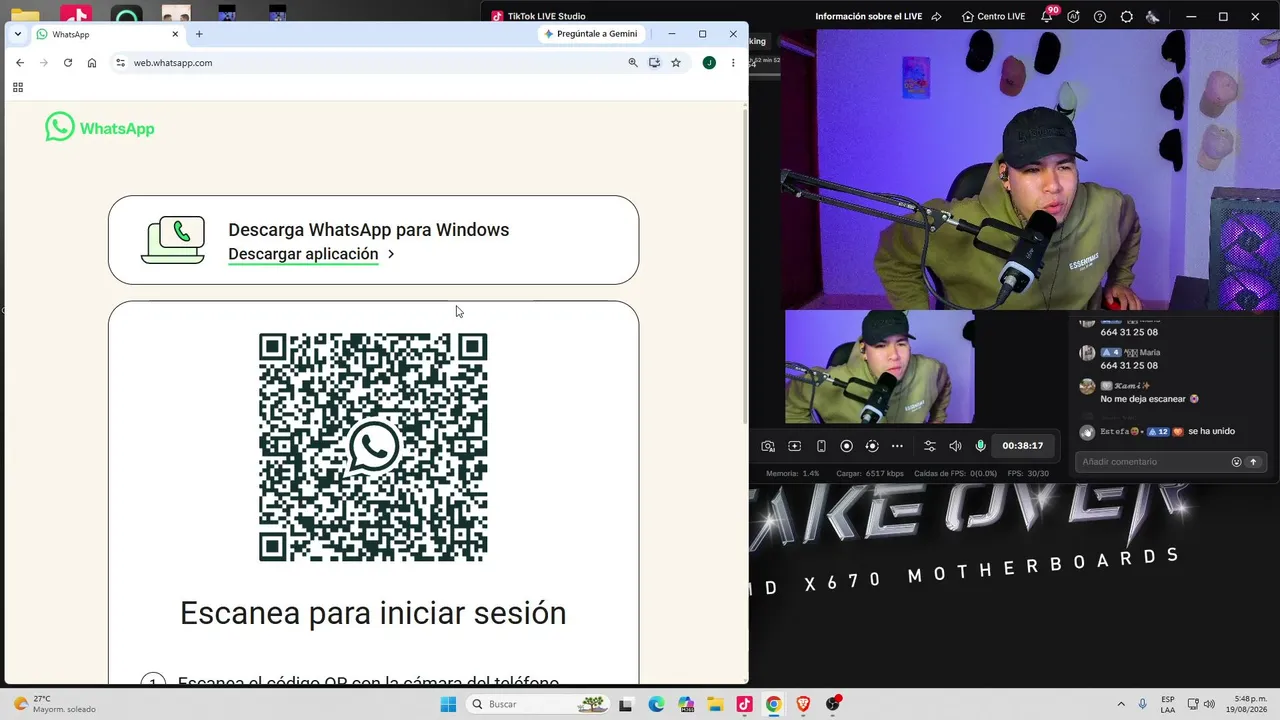The width and height of the screenshot is (1280, 720).
Task: Click the LIVE timer 00:38:17
Action: click(x=1023, y=446)
